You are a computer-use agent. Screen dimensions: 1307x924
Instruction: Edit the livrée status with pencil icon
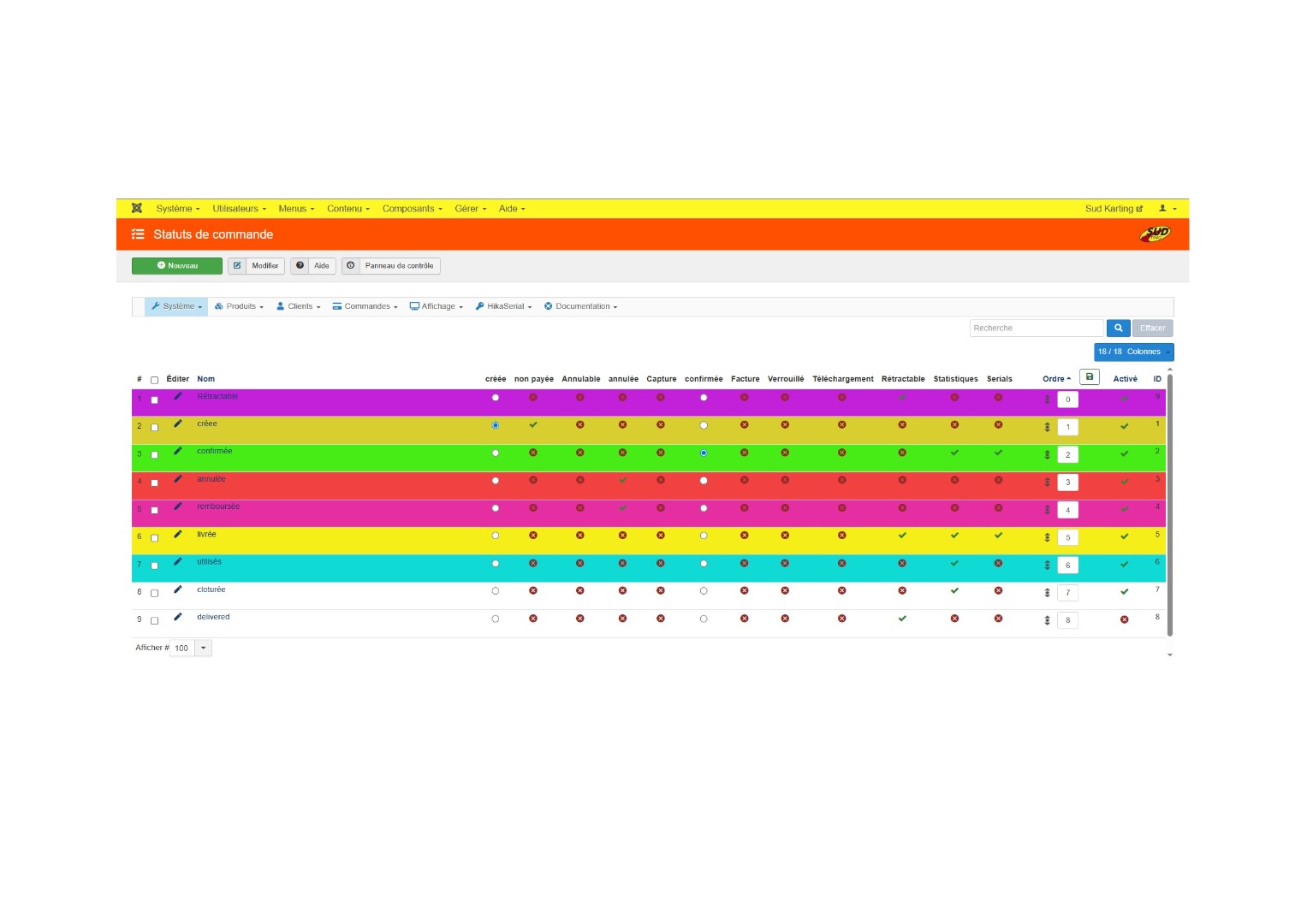(x=178, y=534)
